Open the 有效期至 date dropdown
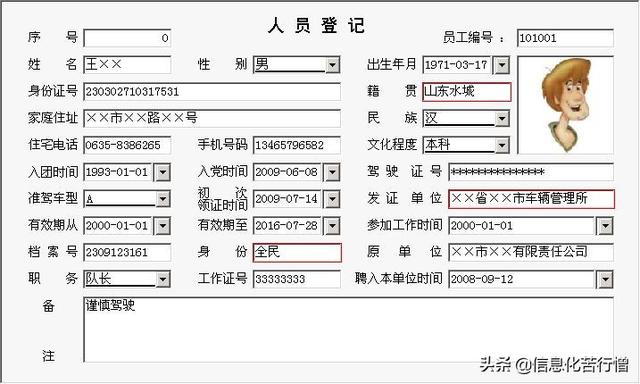This screenshot has height=384, width=640. pyautogui.click(x=332, y=226)
